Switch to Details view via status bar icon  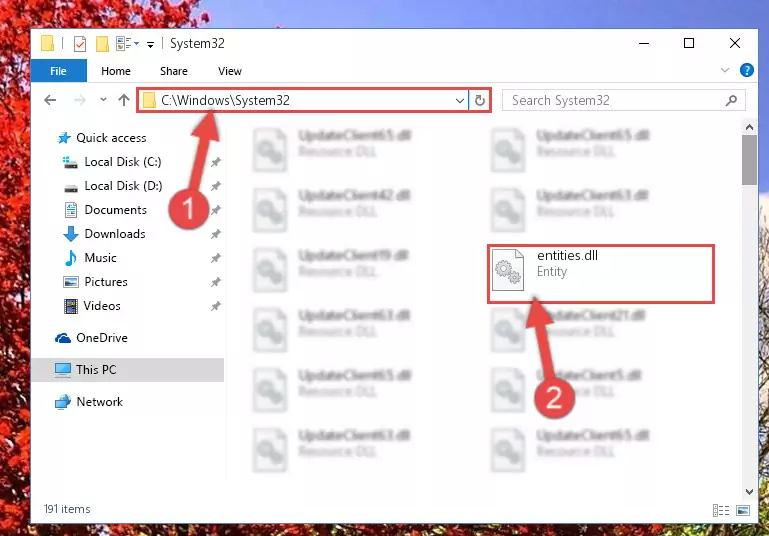click(x=720, y=510)
